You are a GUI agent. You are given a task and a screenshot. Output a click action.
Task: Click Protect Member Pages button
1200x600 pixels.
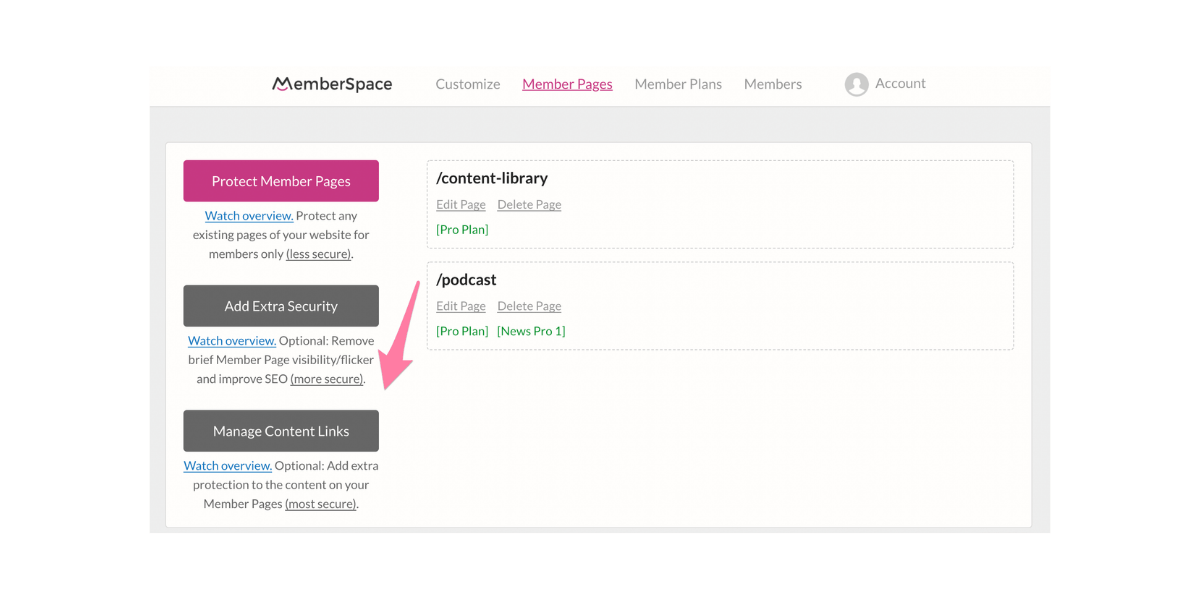coord(281,181)
